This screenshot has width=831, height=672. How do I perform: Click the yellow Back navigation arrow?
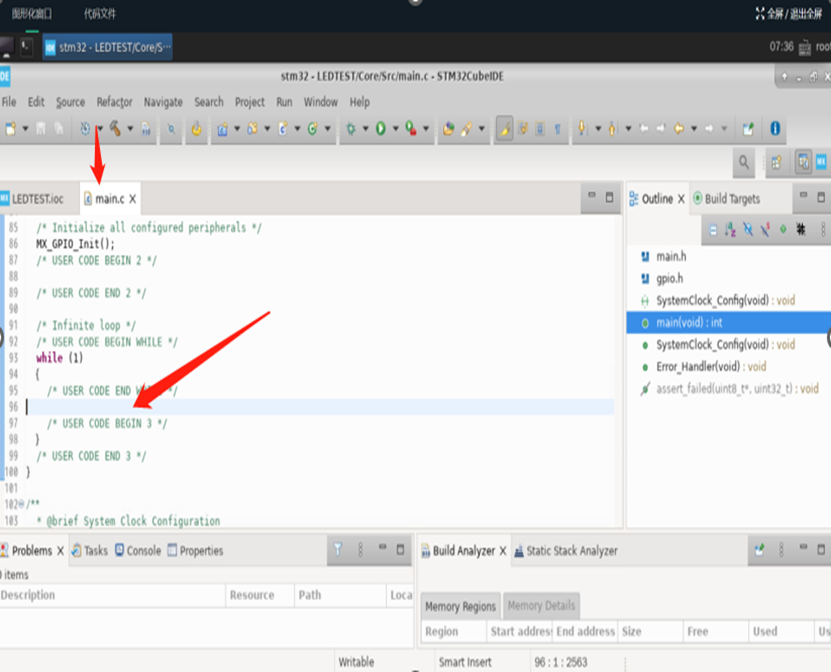pos(679,128)
